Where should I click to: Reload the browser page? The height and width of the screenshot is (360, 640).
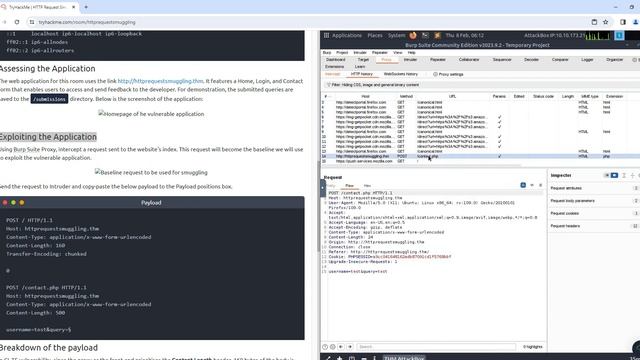17,22
